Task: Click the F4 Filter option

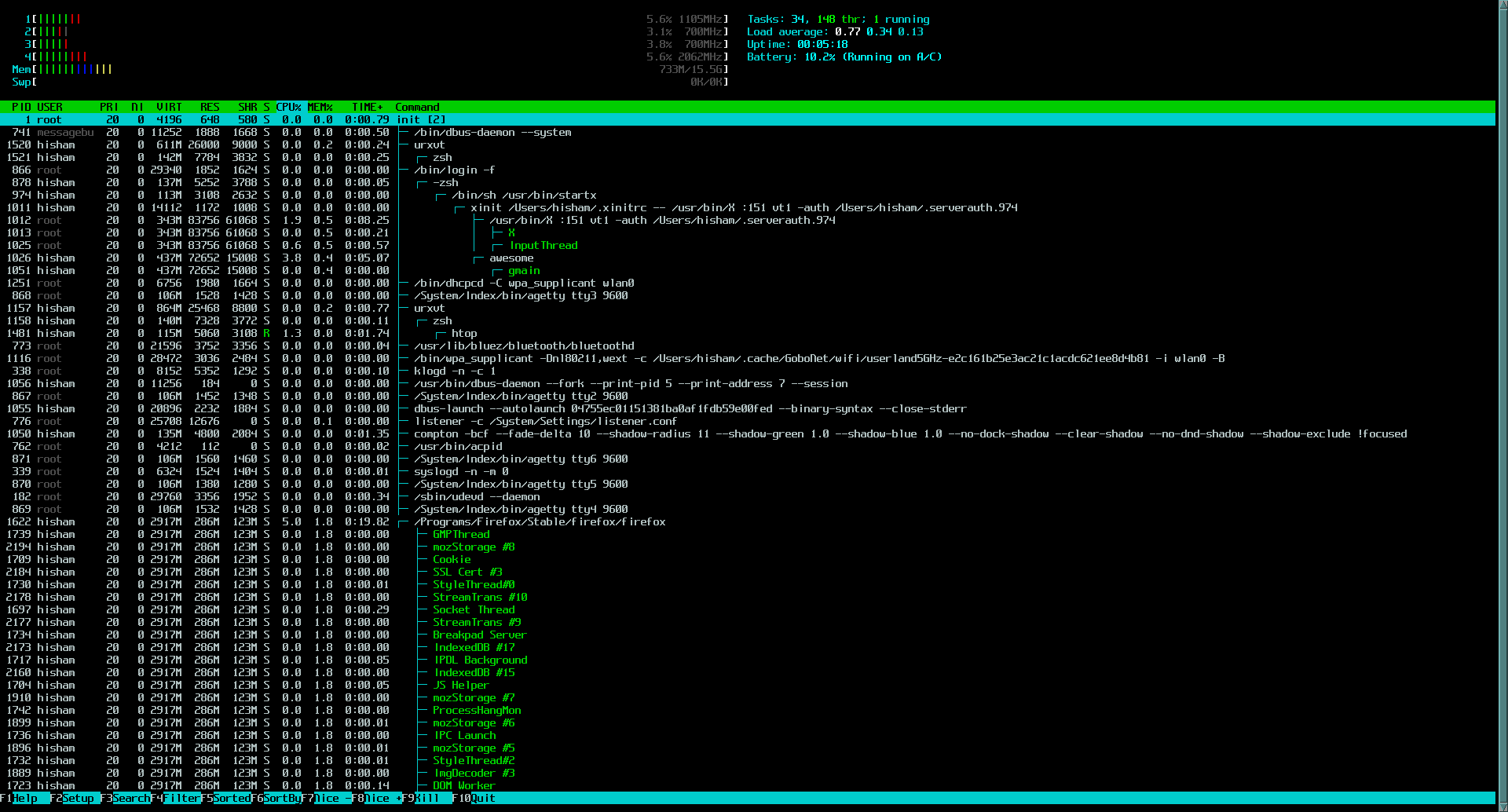Action: (181, 798)
